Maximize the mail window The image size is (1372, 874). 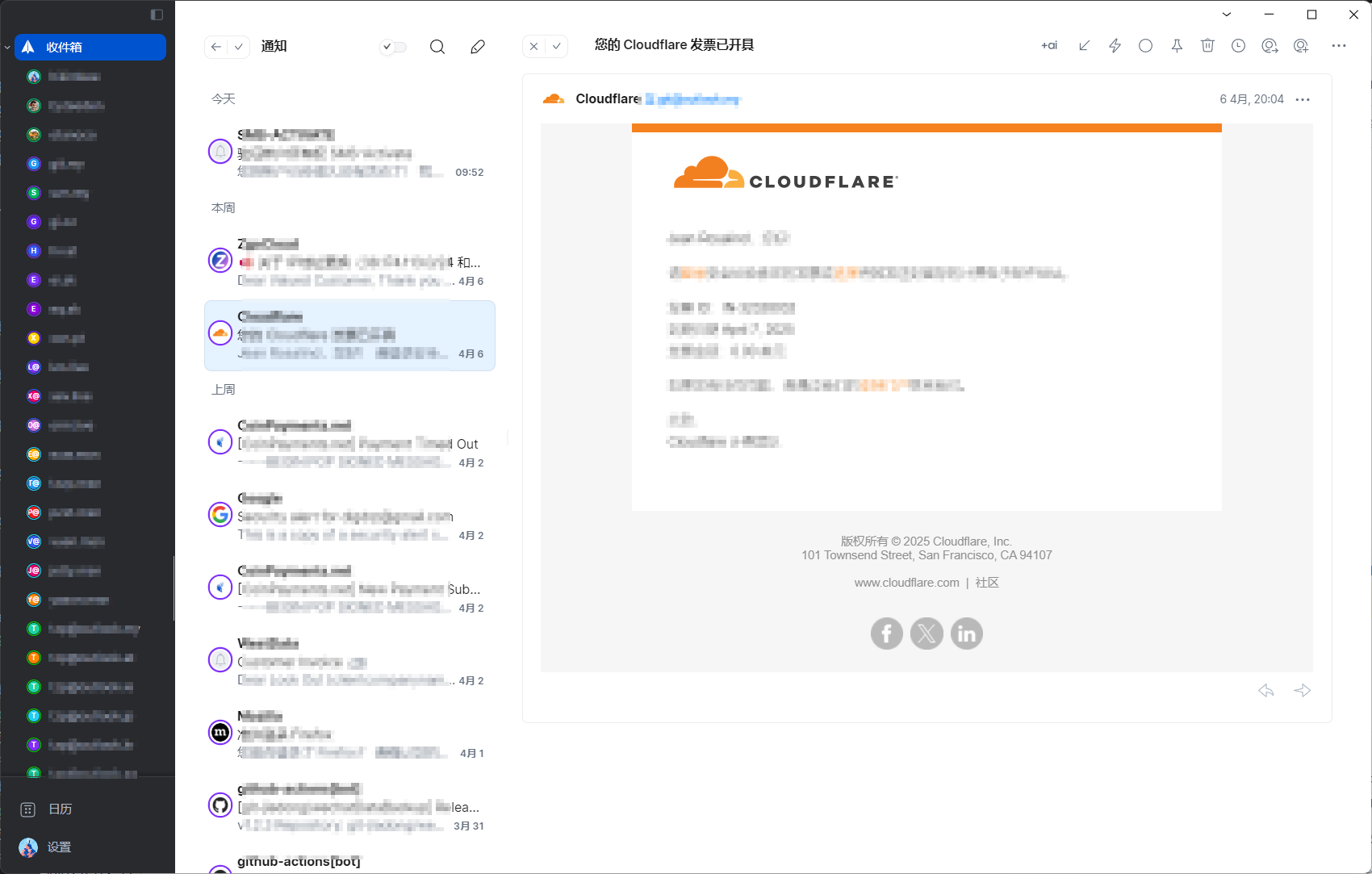coord(1311,15)
